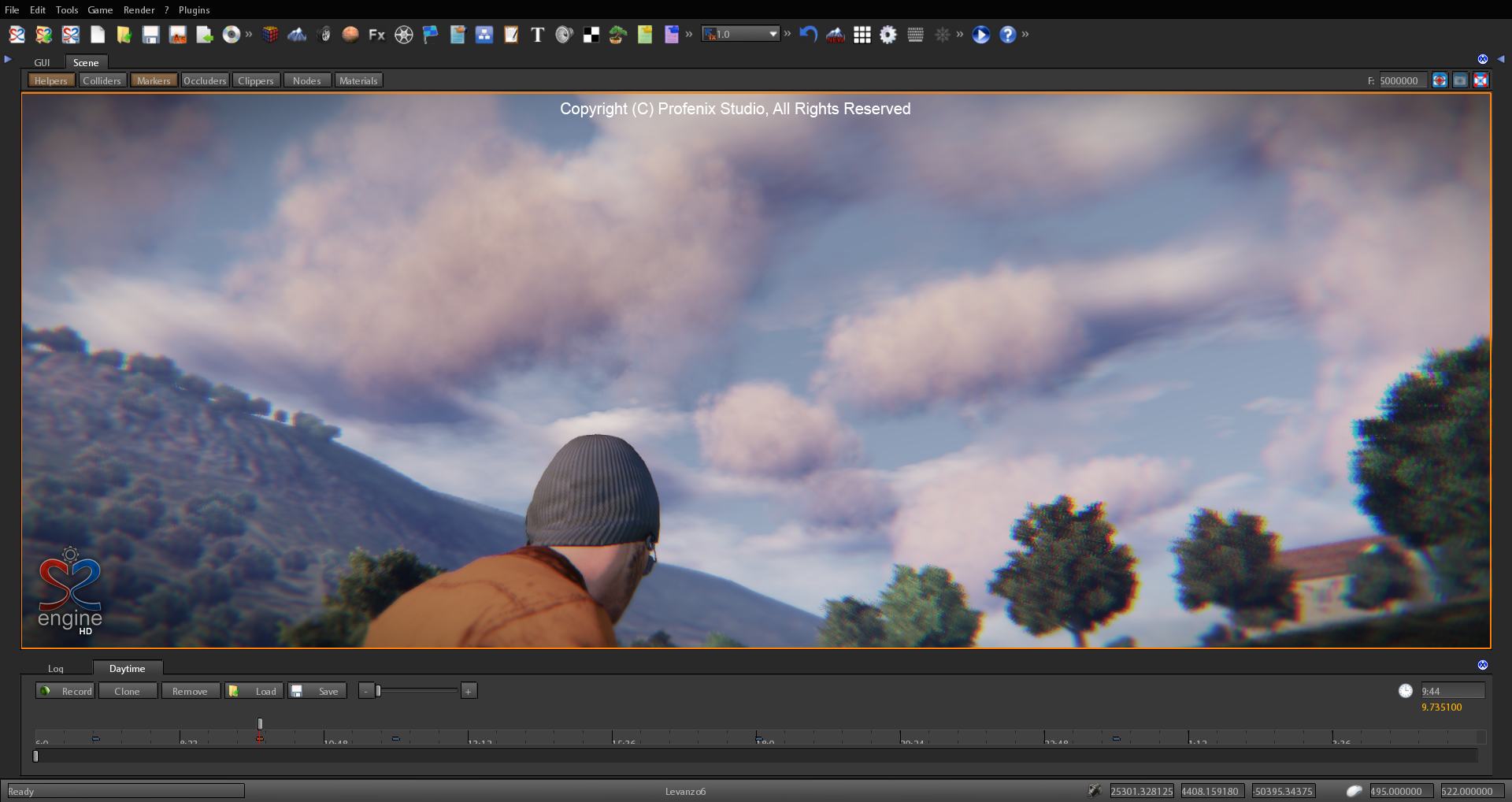This screenshot has height=802, width=1512.
Task: Click the Clone button
Action: pos(127,691)
